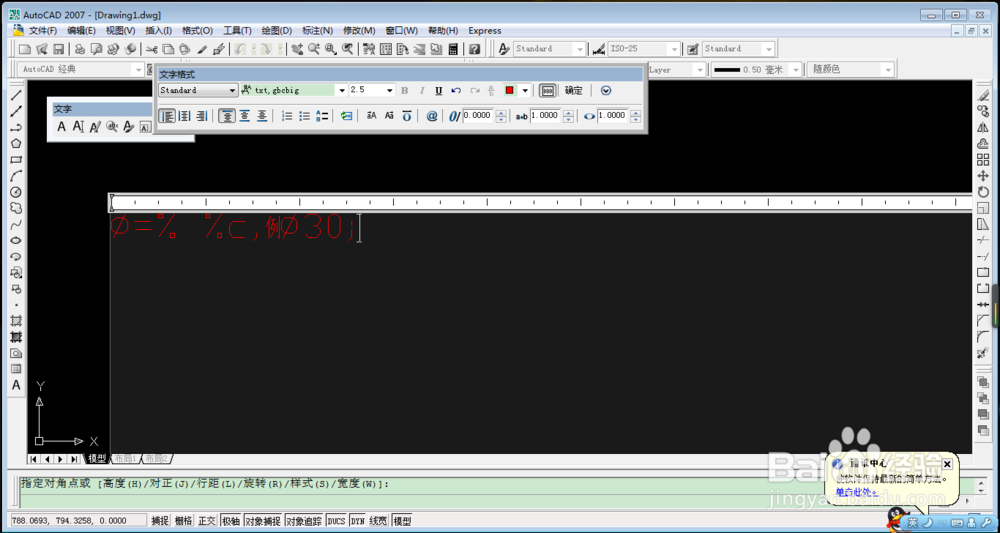Undo the last text edit in text formatting bar
Viewport: 1000px width, 533px height.
pos(456,91)
